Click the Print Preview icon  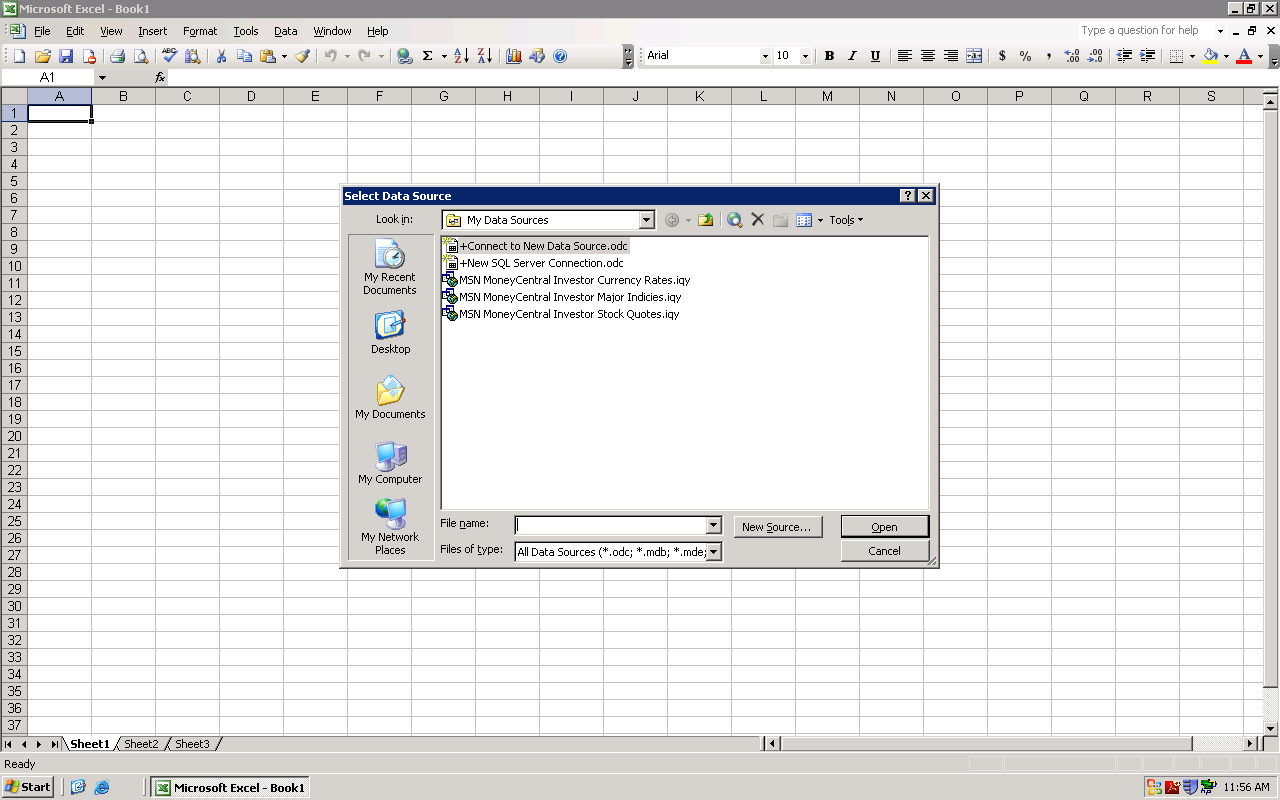pyautogui.click(x=141, y=56)
